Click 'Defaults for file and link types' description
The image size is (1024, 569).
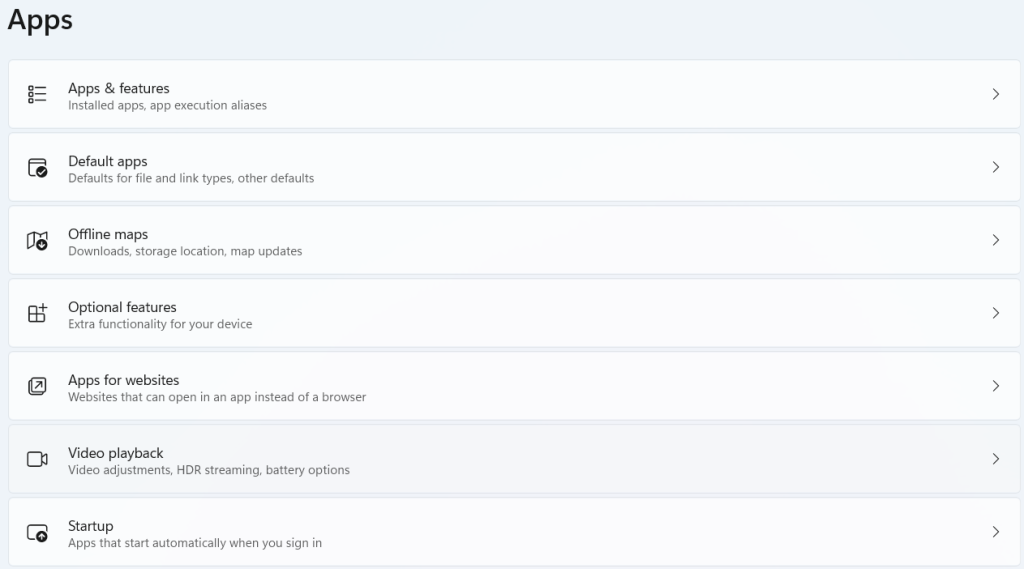pos(191,178)
